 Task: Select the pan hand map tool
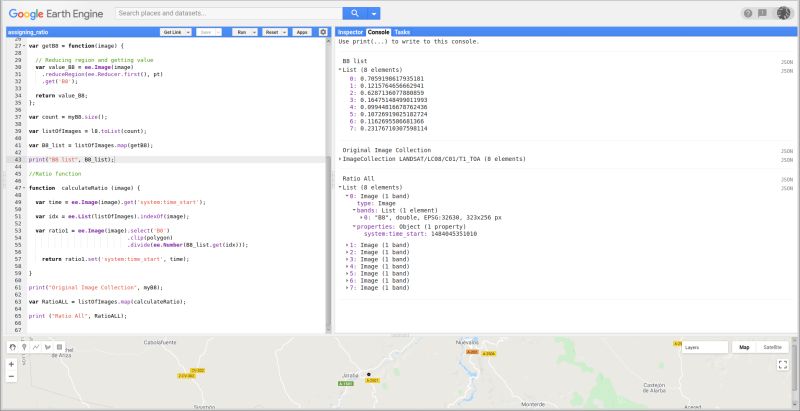pos(13,347)
